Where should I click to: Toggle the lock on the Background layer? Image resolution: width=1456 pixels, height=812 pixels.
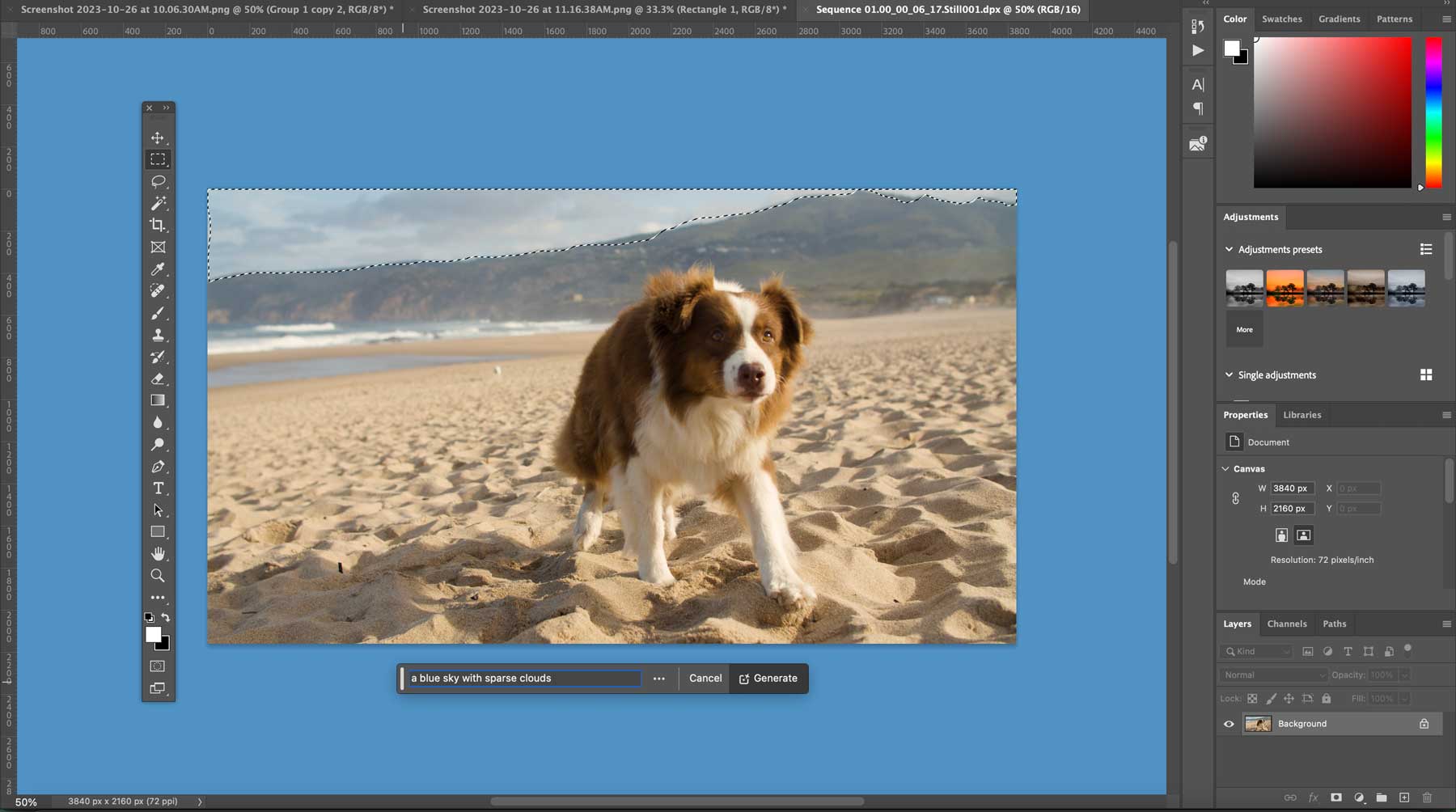click(1424, 724)
